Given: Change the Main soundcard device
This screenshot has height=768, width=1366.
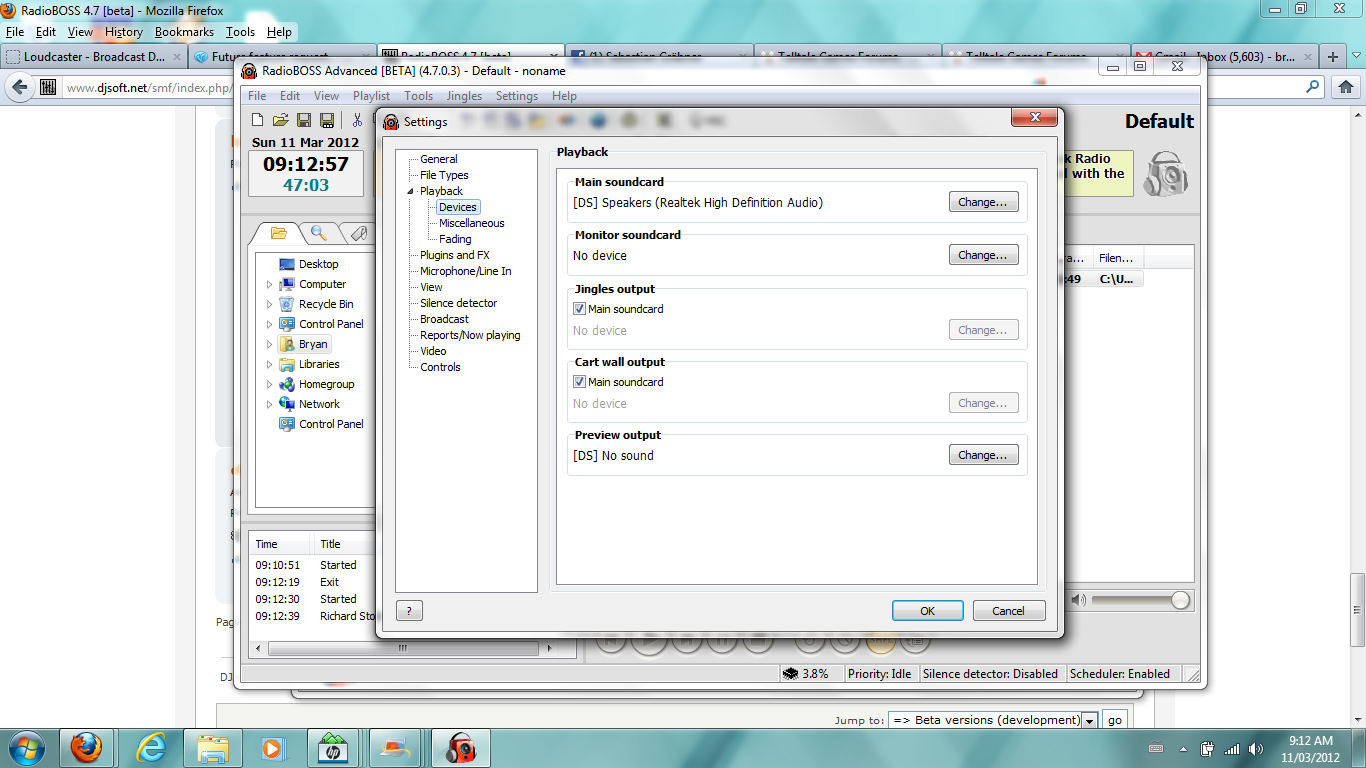Looking at the screenshot, I should pyautogui.click(x=984, y=202).
